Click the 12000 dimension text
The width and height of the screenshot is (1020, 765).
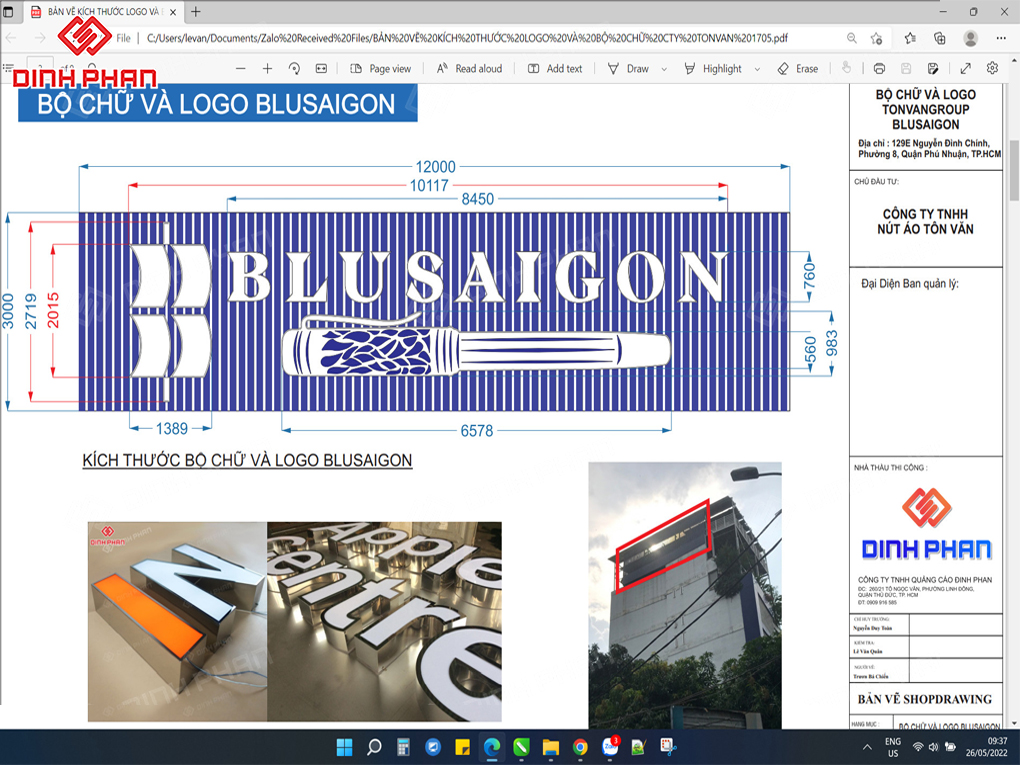tap(435, 167)
